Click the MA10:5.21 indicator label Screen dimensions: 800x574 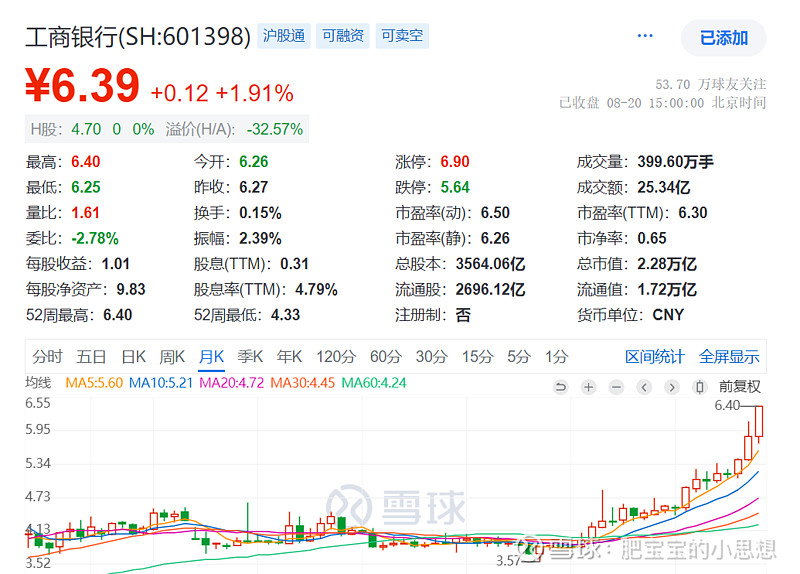pyautogui.click(x=161, y=383)
